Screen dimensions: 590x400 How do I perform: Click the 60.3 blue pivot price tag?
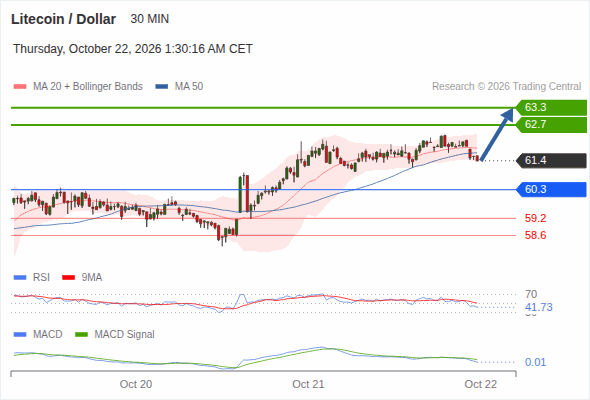[x=551, y=189]
